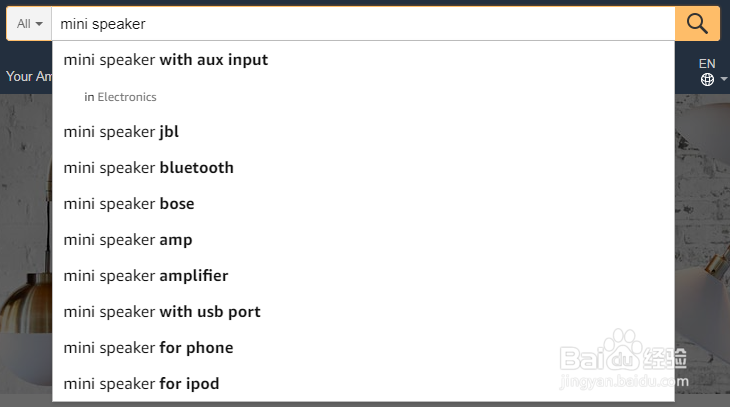Click the globe language icon
The image size is (730, 407).
point(707,80)
